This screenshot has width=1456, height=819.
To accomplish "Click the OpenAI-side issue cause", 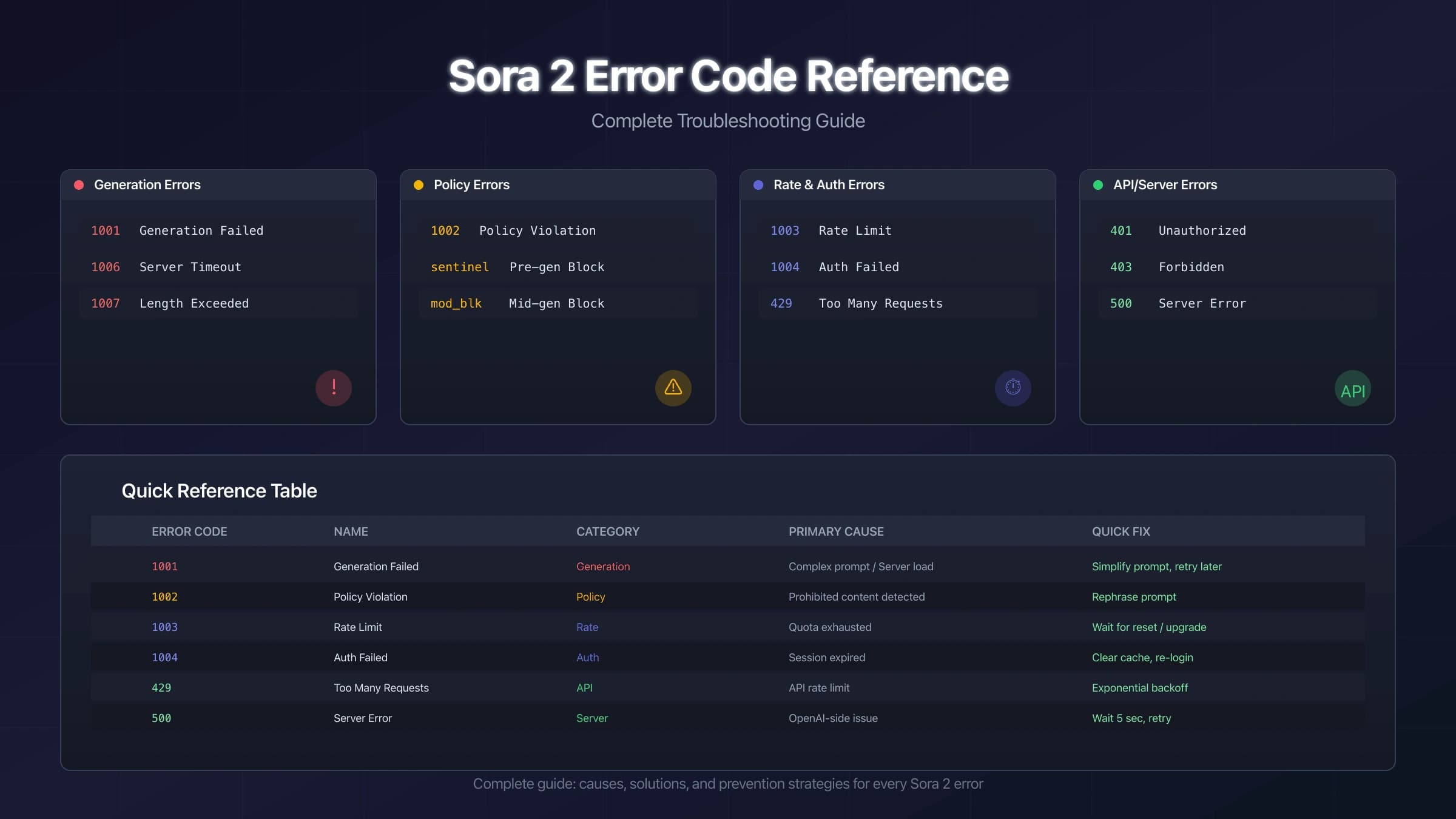I will [833, 718].
